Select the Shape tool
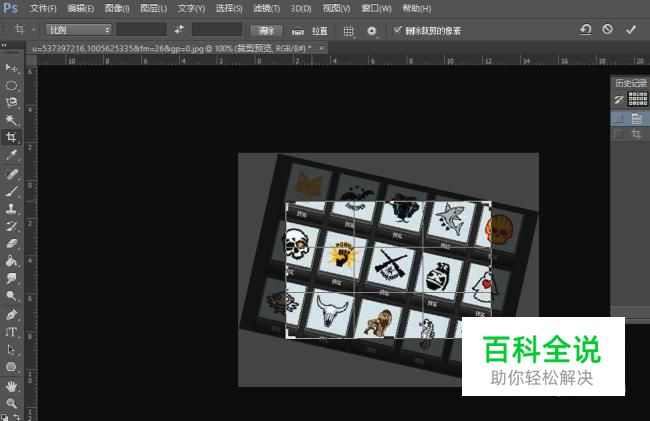 pyautogui.click(x=11, y=367)
